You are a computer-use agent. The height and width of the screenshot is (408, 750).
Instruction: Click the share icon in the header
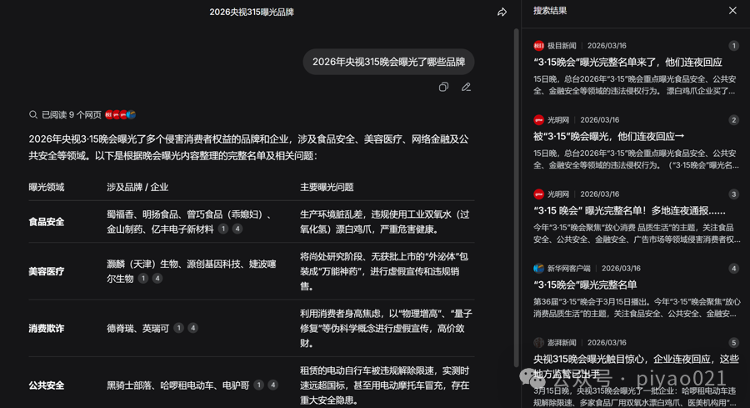502,12
